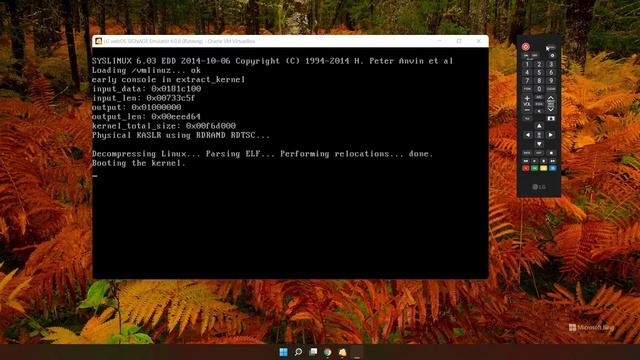This screenshot has height=360, width=640.
Task: Click the red power button on the remote
Action: [526, 47]
